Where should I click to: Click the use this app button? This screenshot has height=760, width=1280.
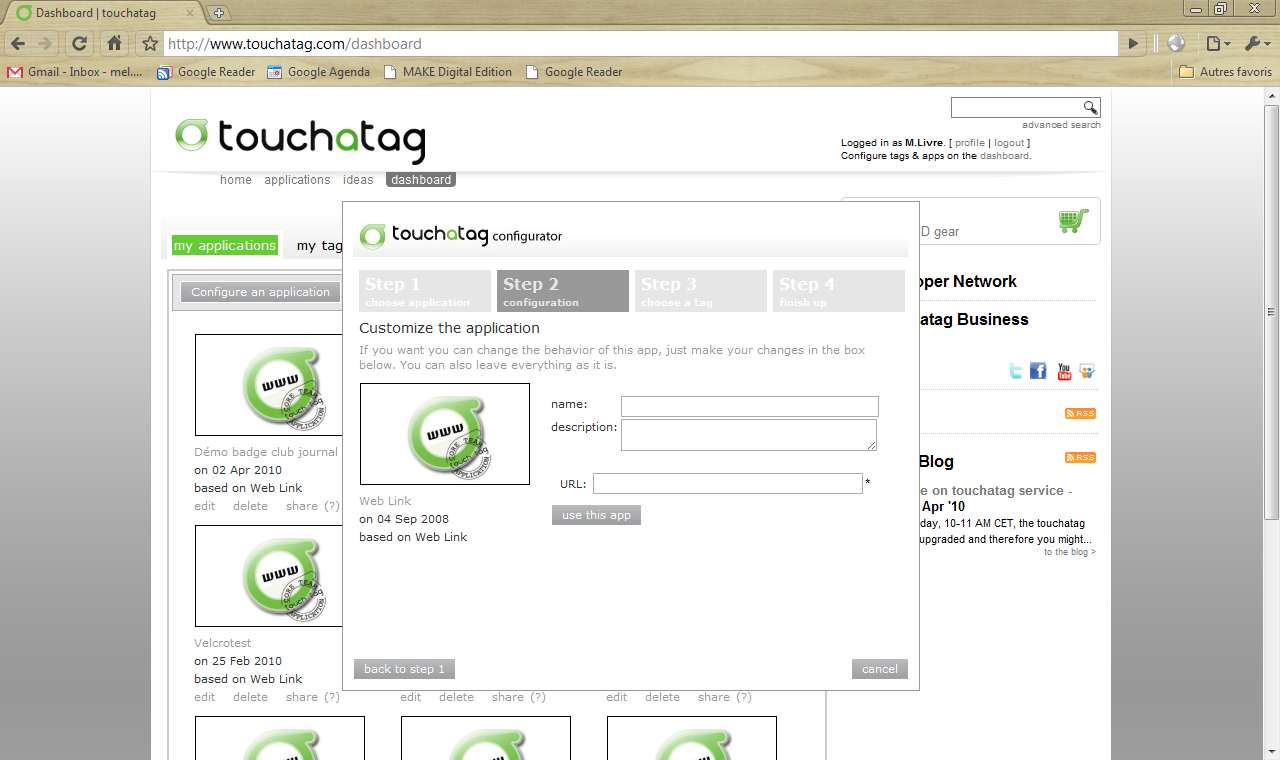596,515
